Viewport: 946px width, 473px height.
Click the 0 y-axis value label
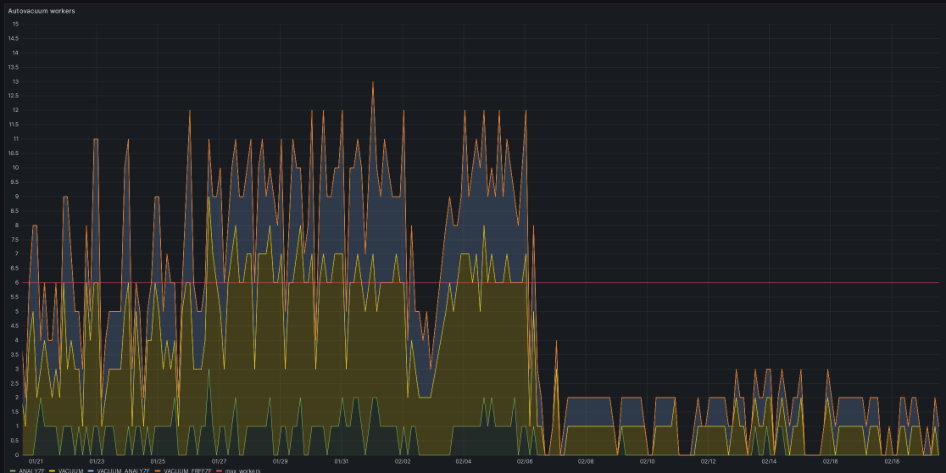tap(17, 455)
